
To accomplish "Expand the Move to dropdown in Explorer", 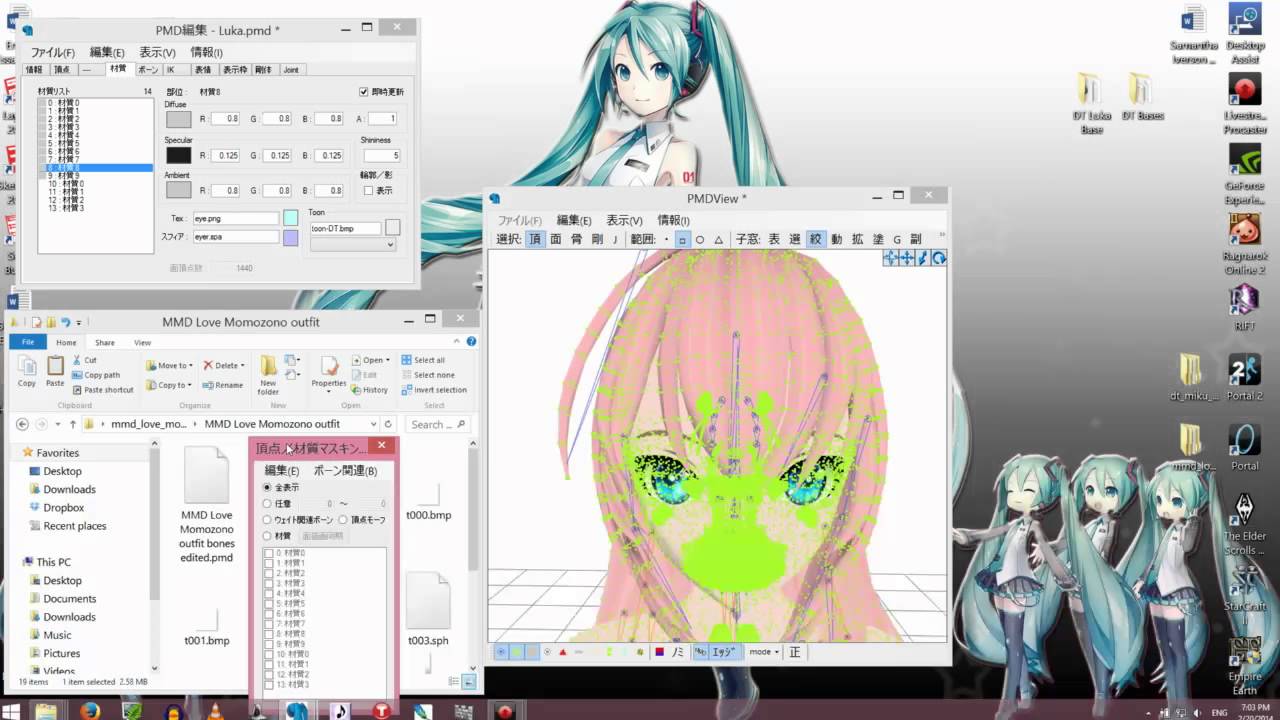I will point(190,366).
